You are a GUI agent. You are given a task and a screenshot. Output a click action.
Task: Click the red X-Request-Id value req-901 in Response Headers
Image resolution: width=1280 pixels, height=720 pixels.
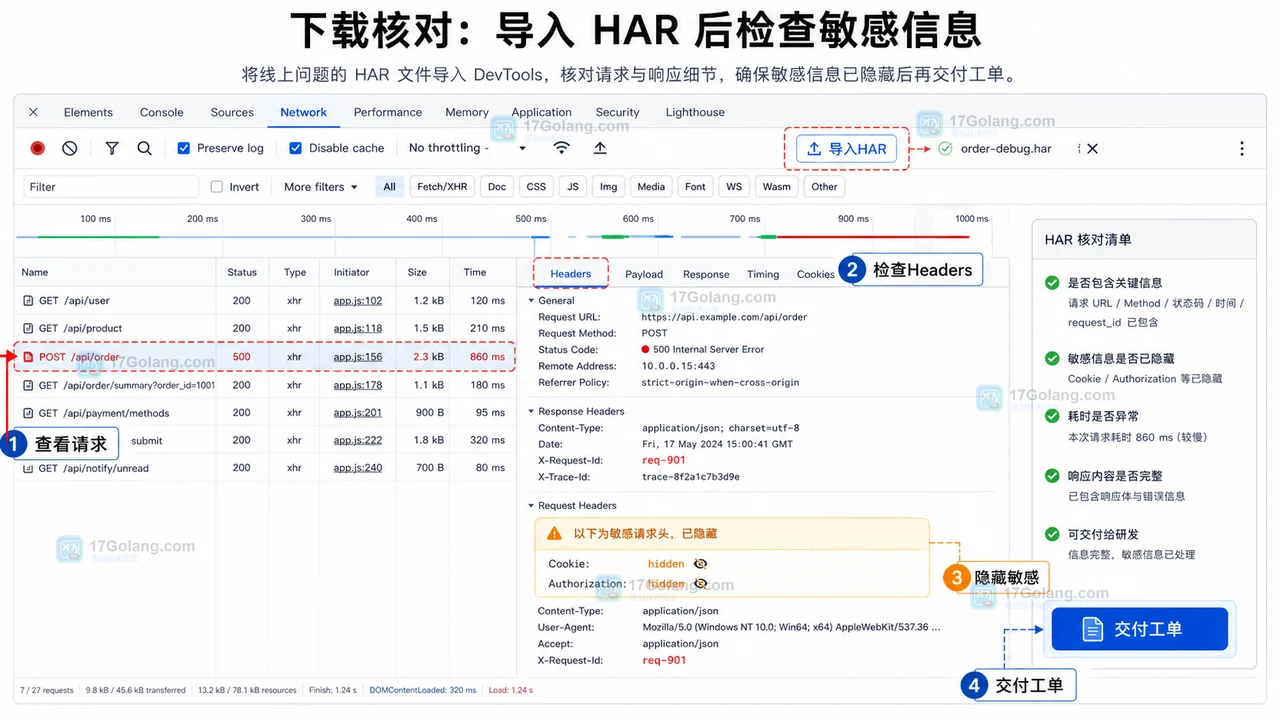(x=664, y=461)
